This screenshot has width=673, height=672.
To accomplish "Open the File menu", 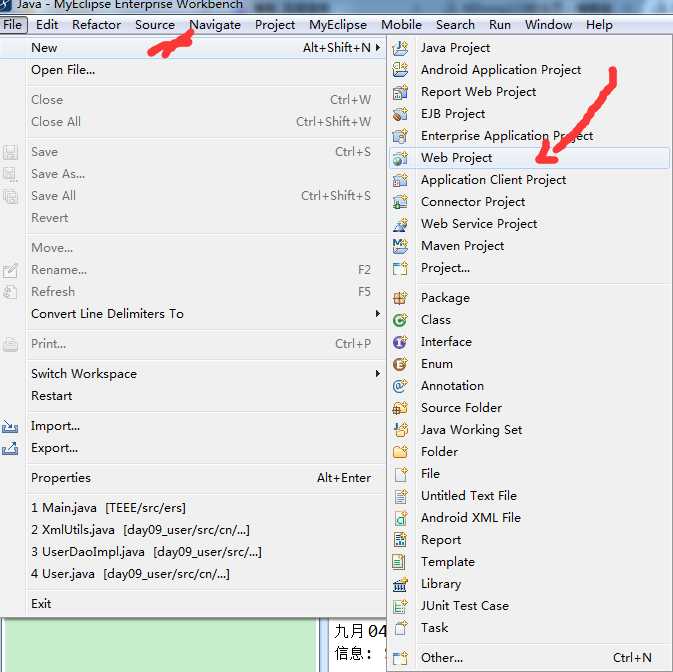I will pyautogui.click(x=13, y=25).
